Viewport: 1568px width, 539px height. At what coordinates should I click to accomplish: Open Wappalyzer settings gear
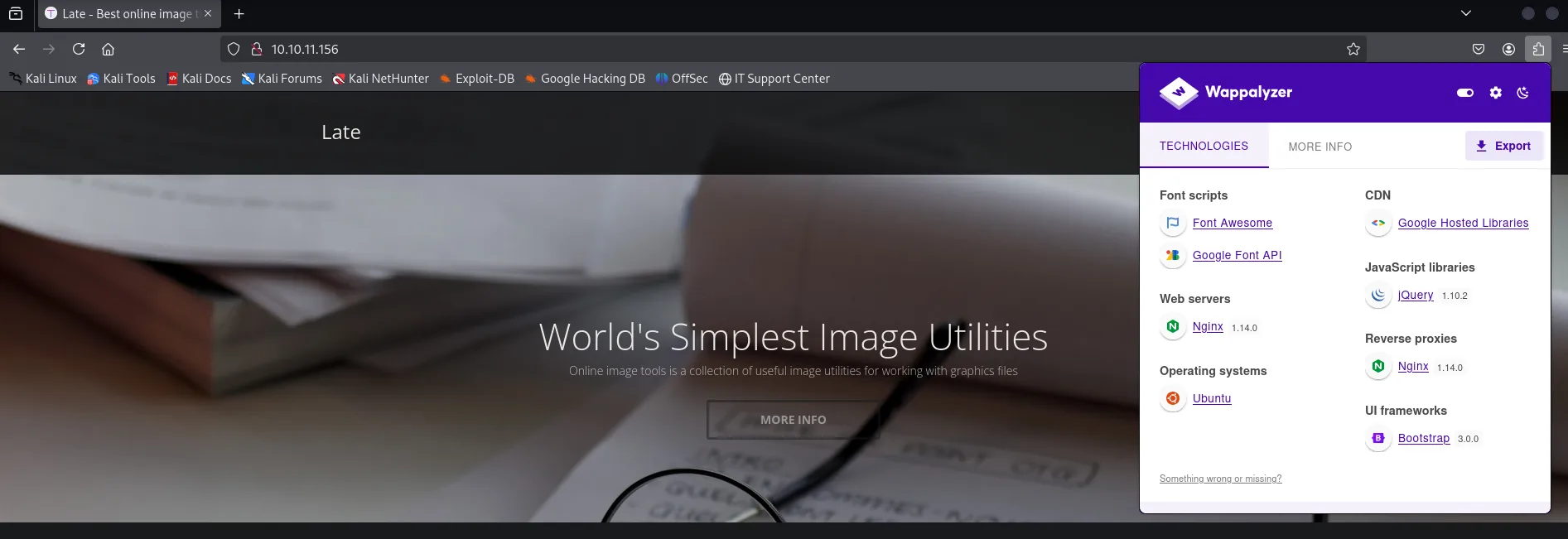pyautogui.click(x=1495, y=93)
